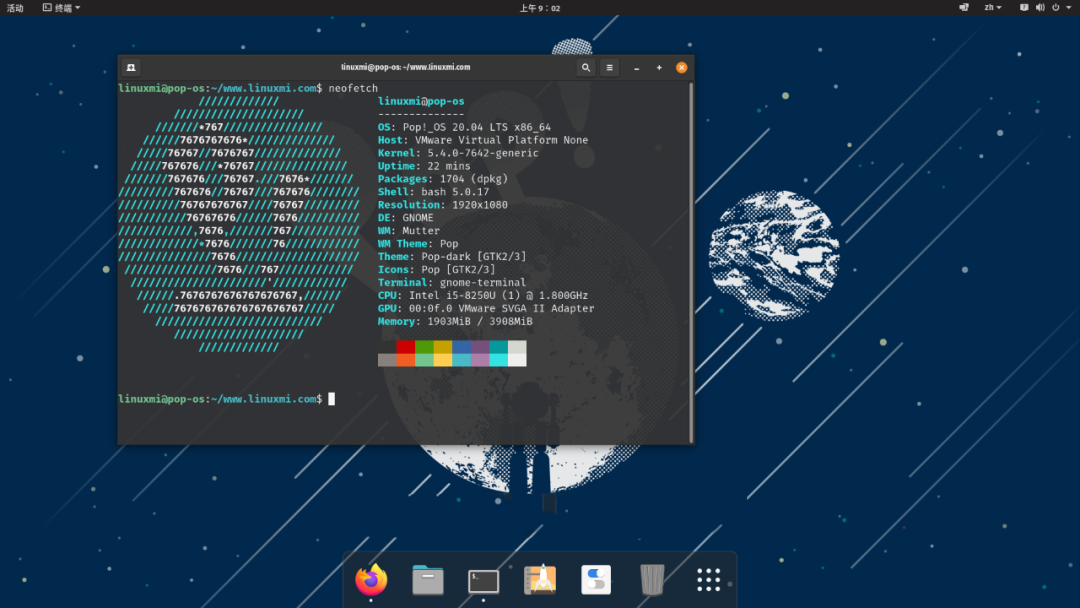
Task: Launch Firefox from the dock
Action: pyautogui.click(x=372, y=580)
